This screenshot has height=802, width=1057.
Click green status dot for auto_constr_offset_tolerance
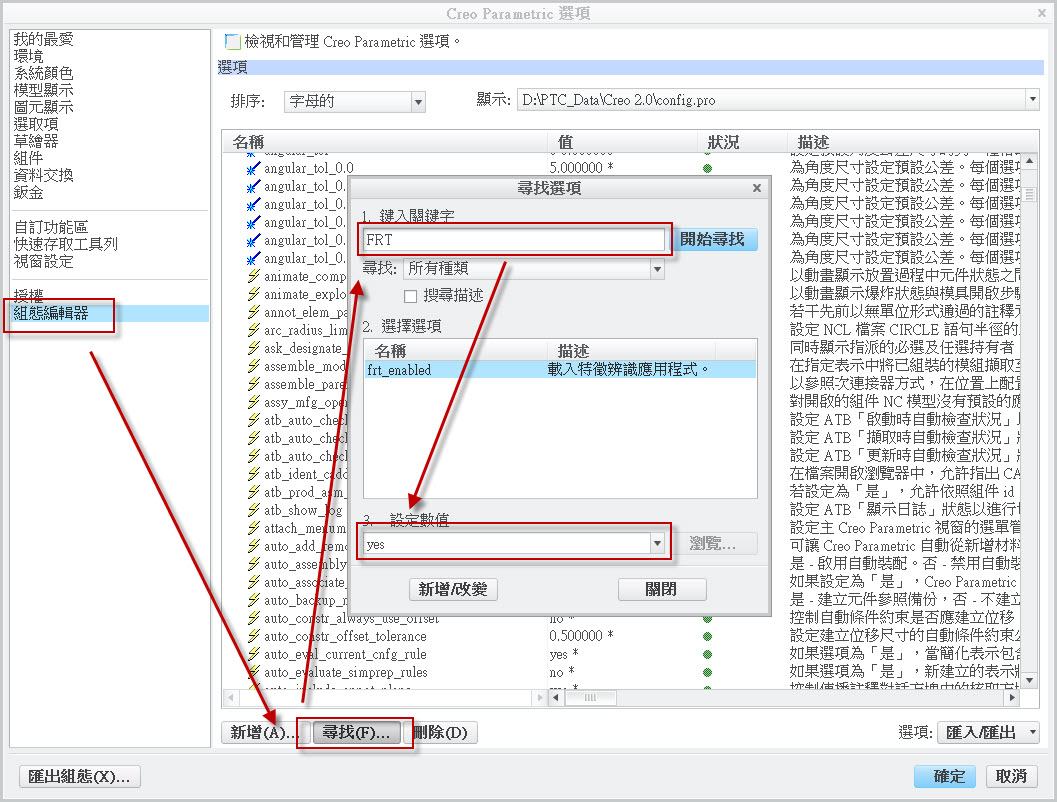tap(707, 636)
